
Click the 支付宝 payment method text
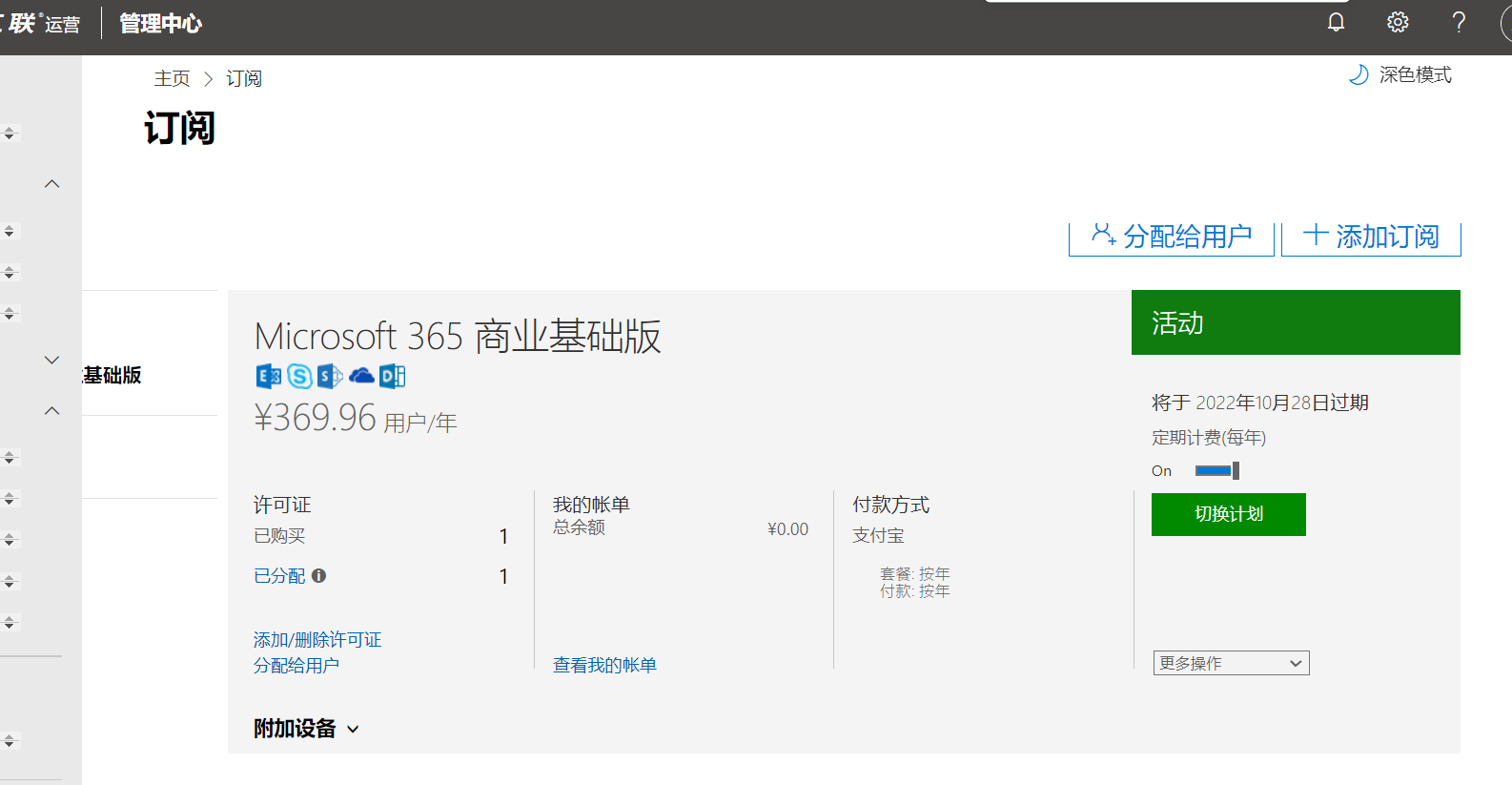point(878,535)
